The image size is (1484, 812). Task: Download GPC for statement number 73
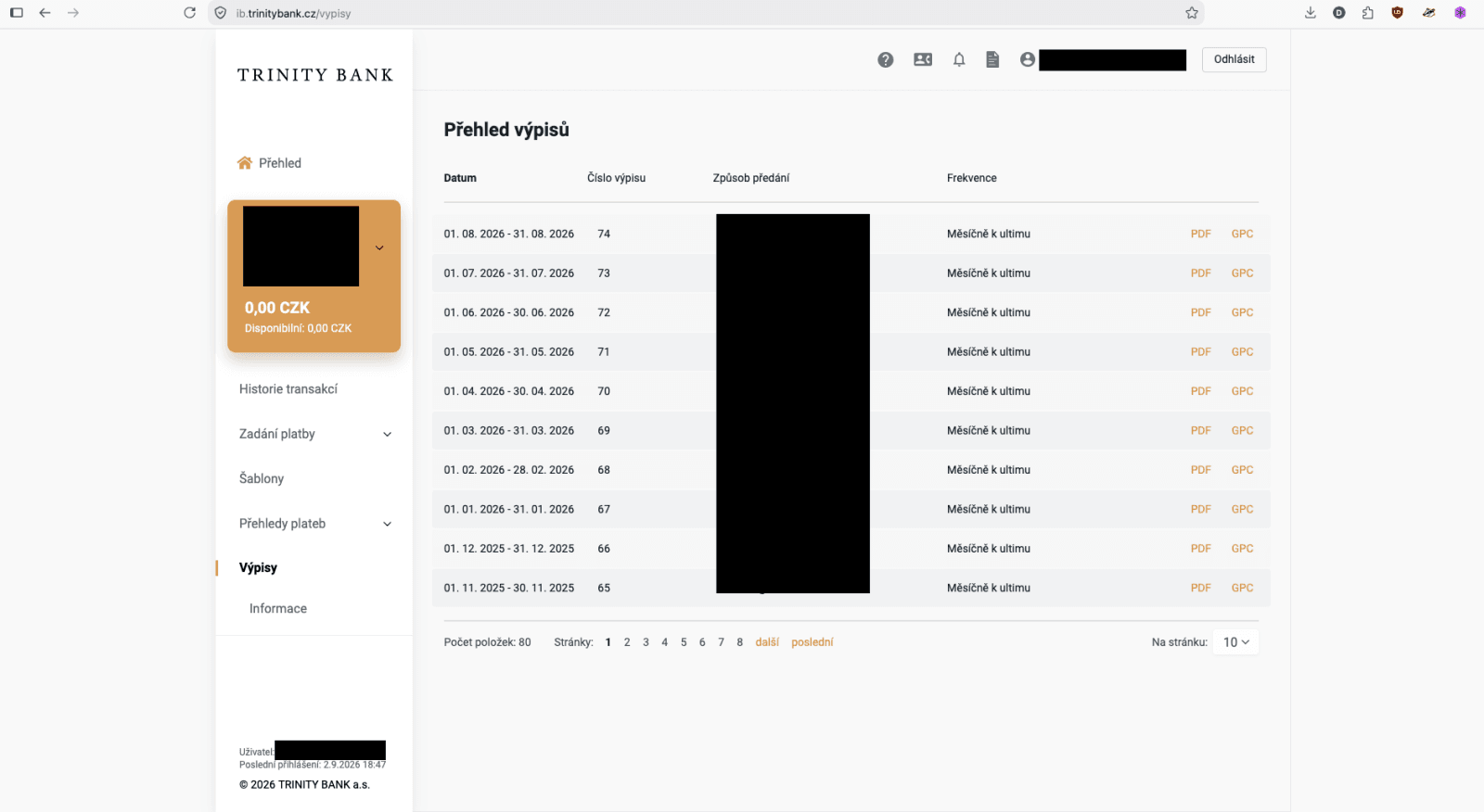point(1243,273)
